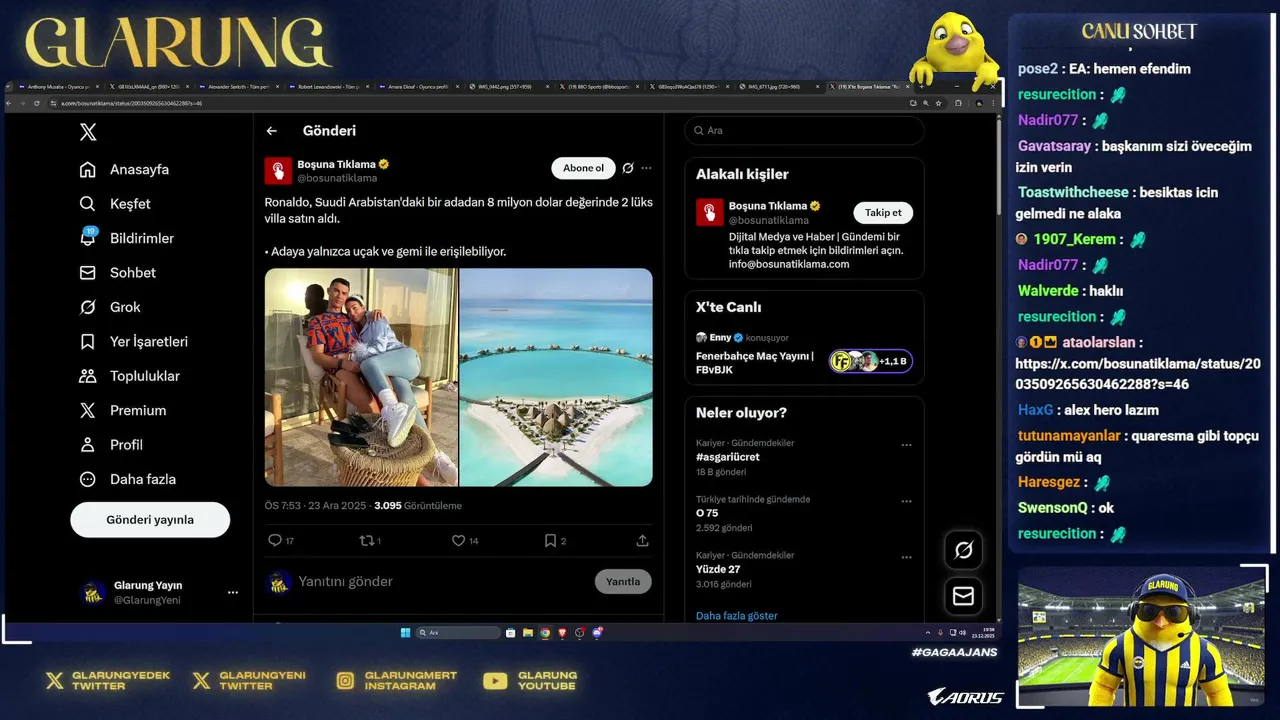
Task: Click repost icon on the post
Action: coord(367,540)
